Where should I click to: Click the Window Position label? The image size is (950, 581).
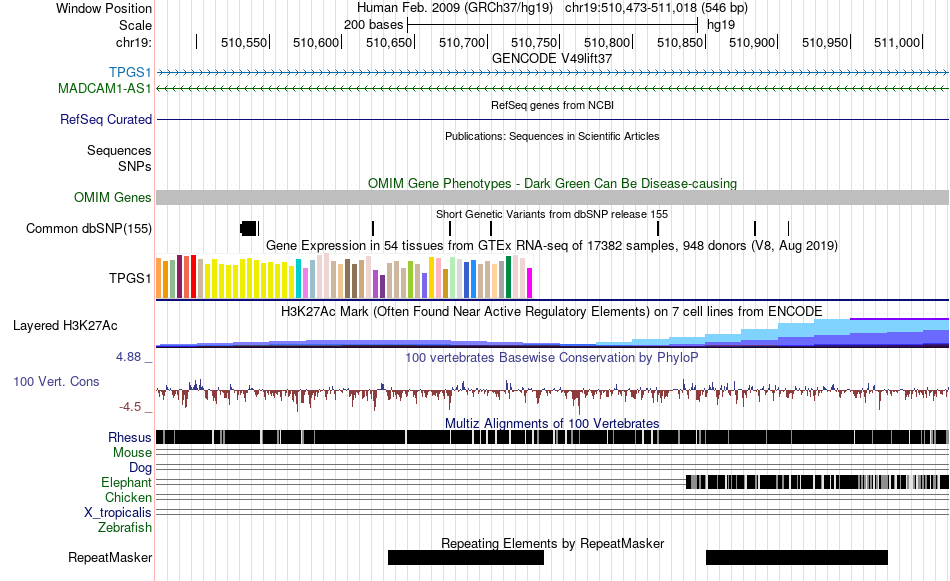tap(104, 8)
